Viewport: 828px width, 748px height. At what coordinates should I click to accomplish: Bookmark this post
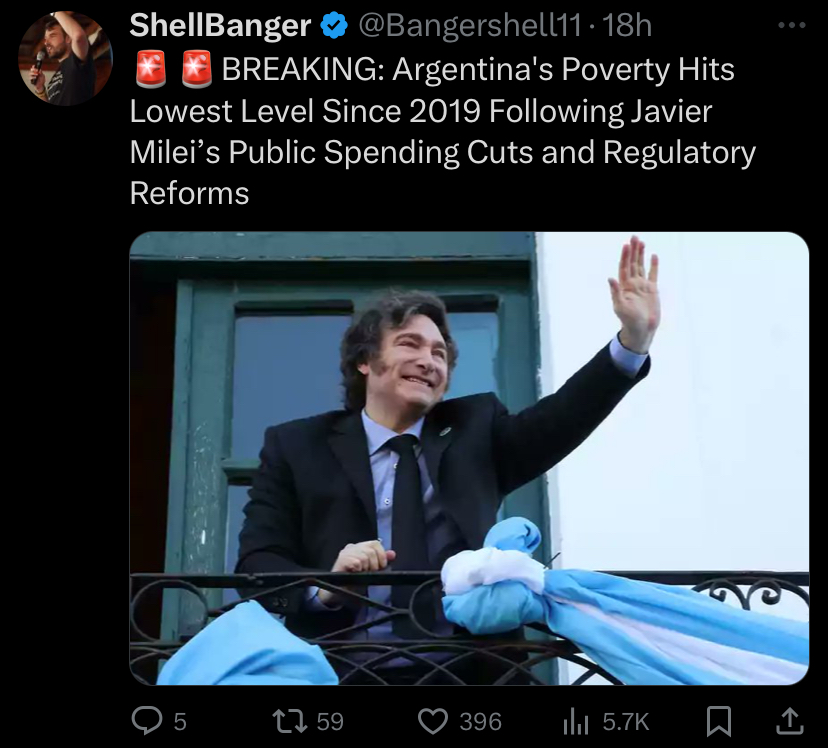pyautogui.click(x=719, y=721)
